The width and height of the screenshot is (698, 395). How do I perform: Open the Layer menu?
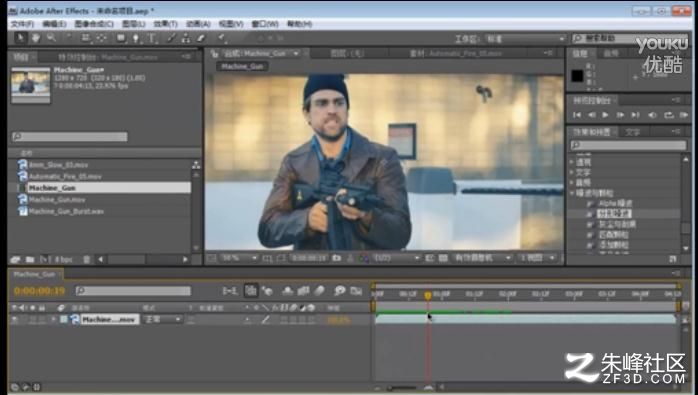coord(134,24)
